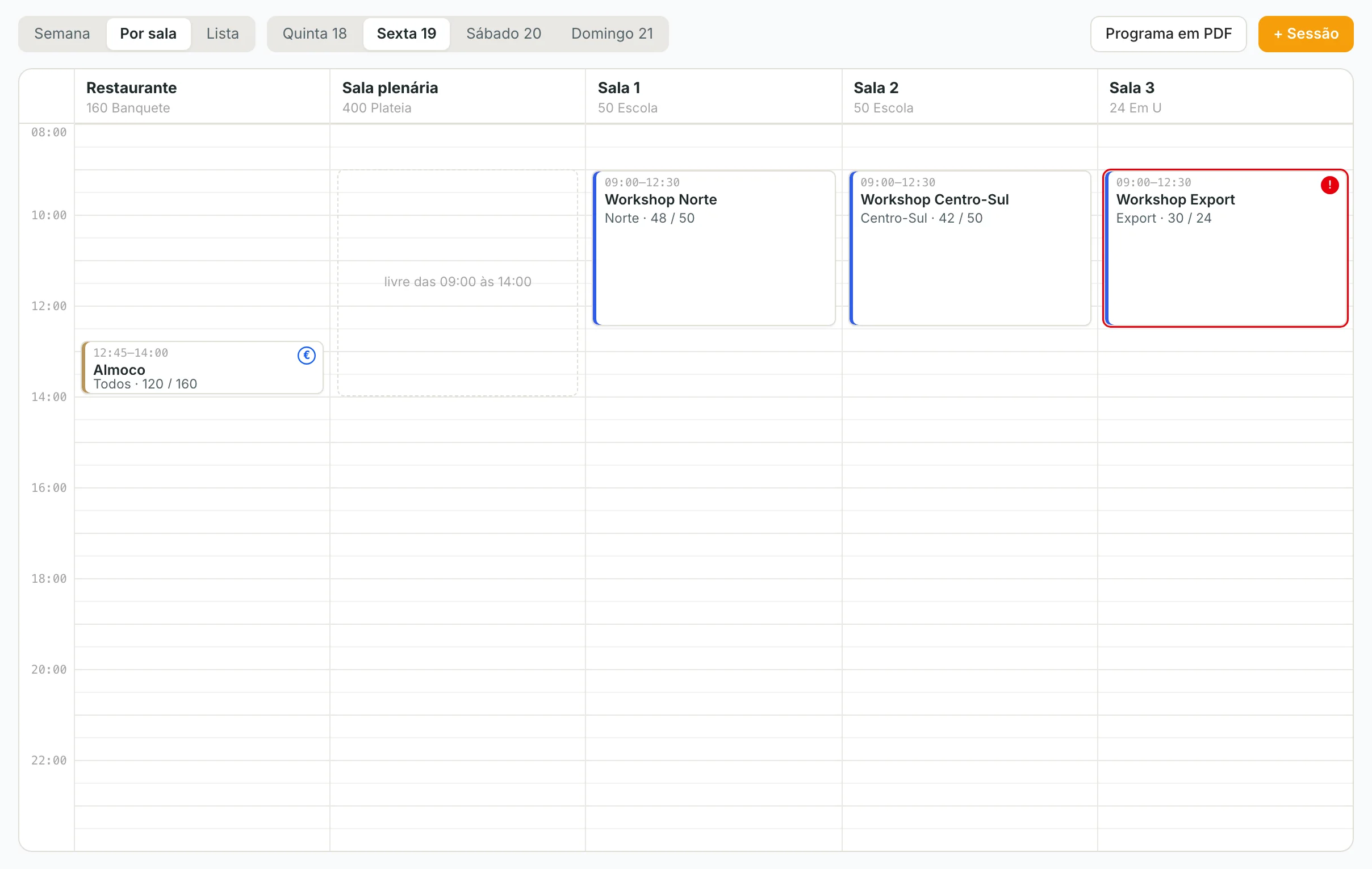Open the Workshop Export session card

click(x=1225, y=248)
